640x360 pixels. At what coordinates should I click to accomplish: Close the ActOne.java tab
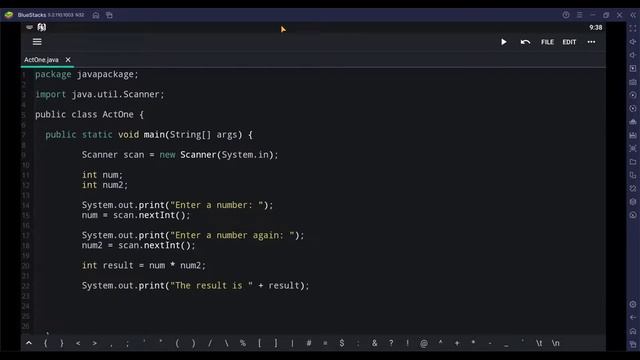68,60
